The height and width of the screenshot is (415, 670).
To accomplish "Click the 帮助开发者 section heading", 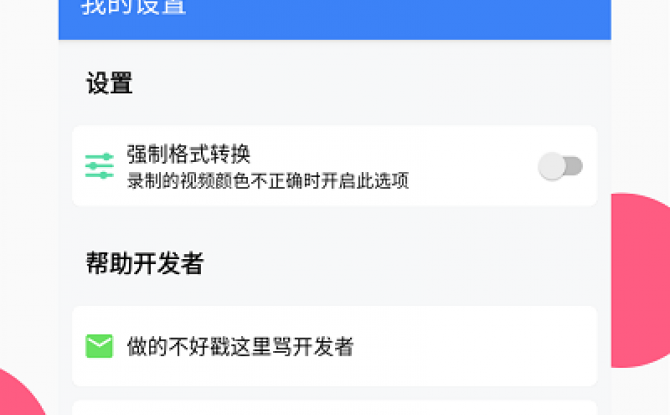I will tap(145, 263).
